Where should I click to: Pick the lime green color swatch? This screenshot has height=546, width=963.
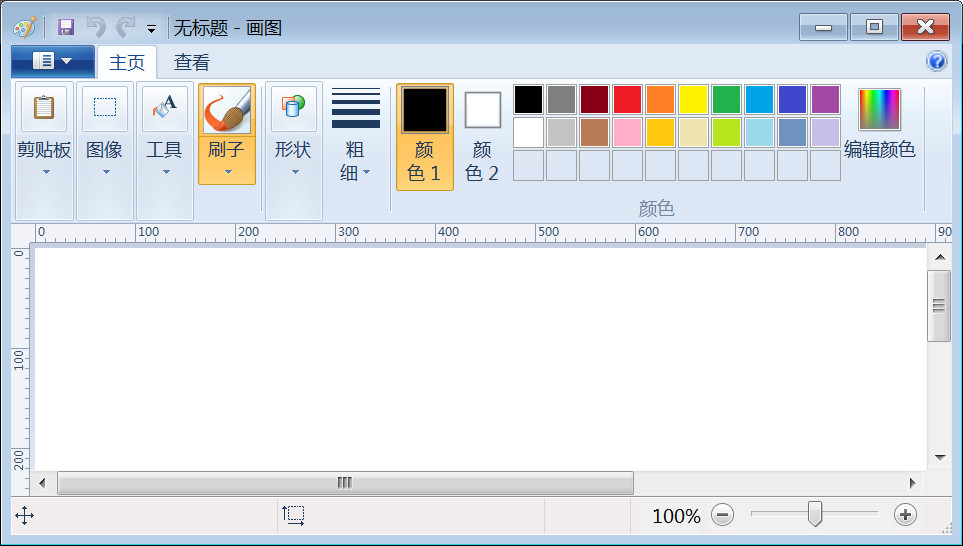point(727,133)
